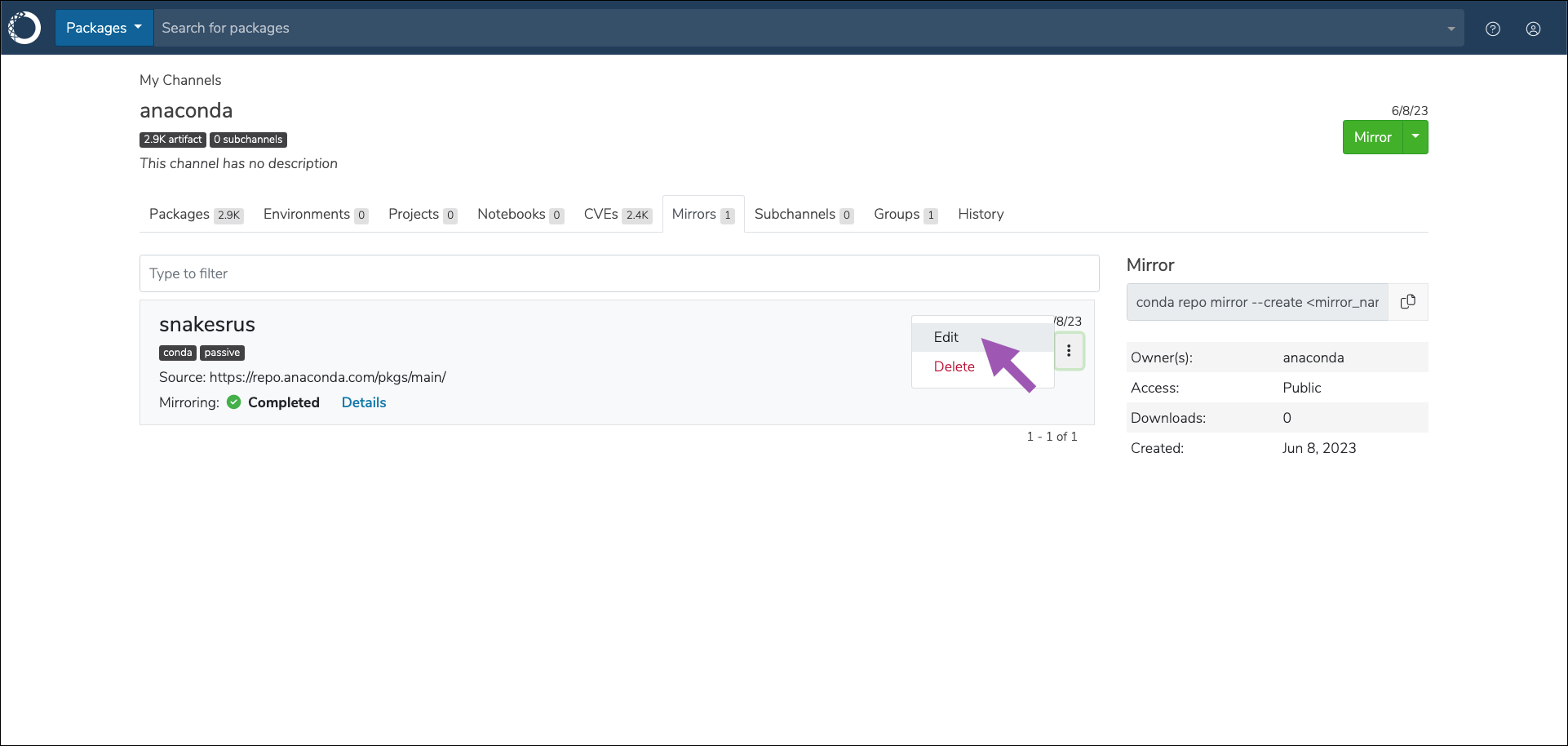Image resolution: width=1568 pixels, height=746 pixels.
Task: Click the pagination text 1 - 1 of 1
Action: click(x=1052, y=437)
